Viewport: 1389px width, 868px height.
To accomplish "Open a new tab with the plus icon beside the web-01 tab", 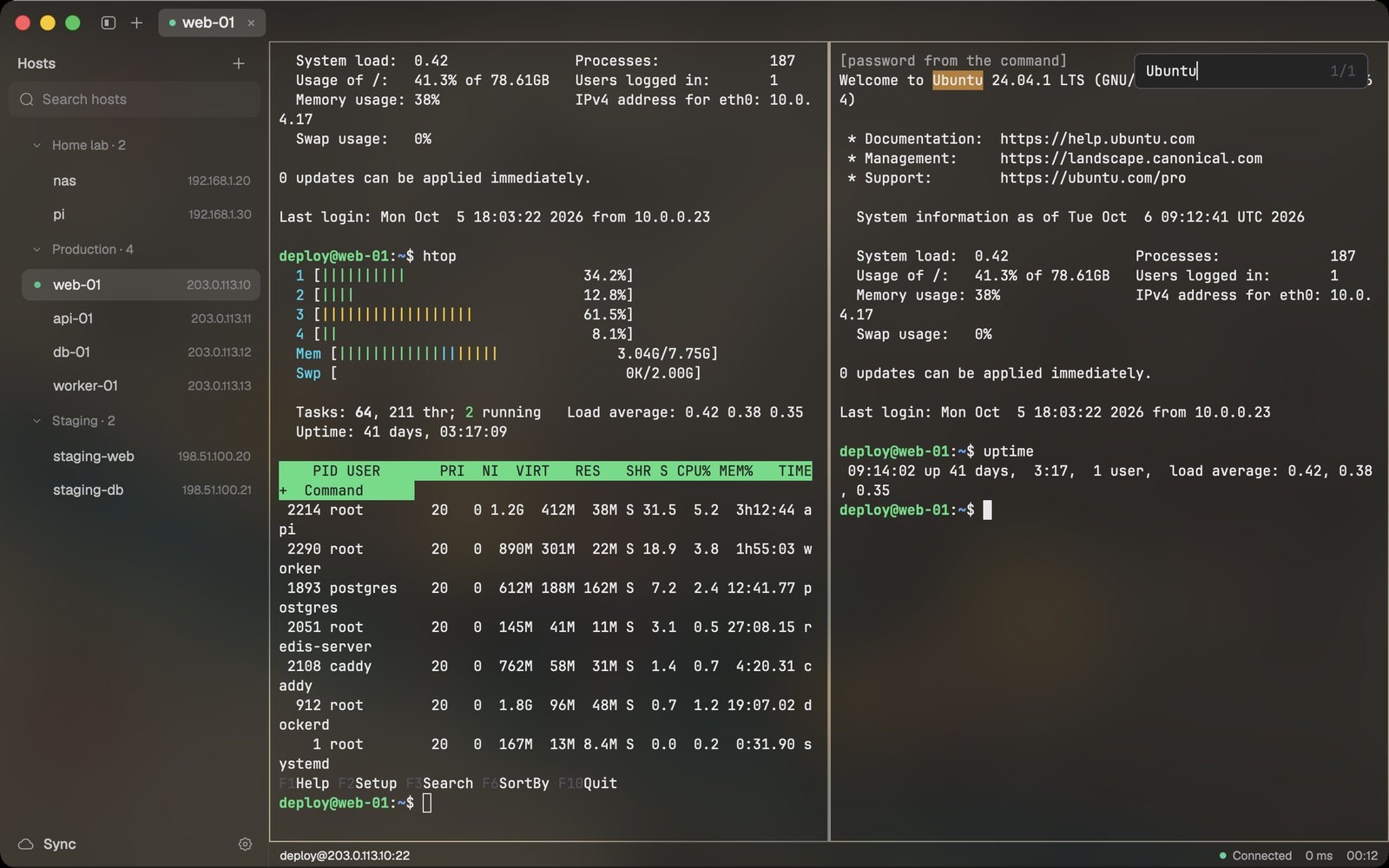I will point(136,23).
